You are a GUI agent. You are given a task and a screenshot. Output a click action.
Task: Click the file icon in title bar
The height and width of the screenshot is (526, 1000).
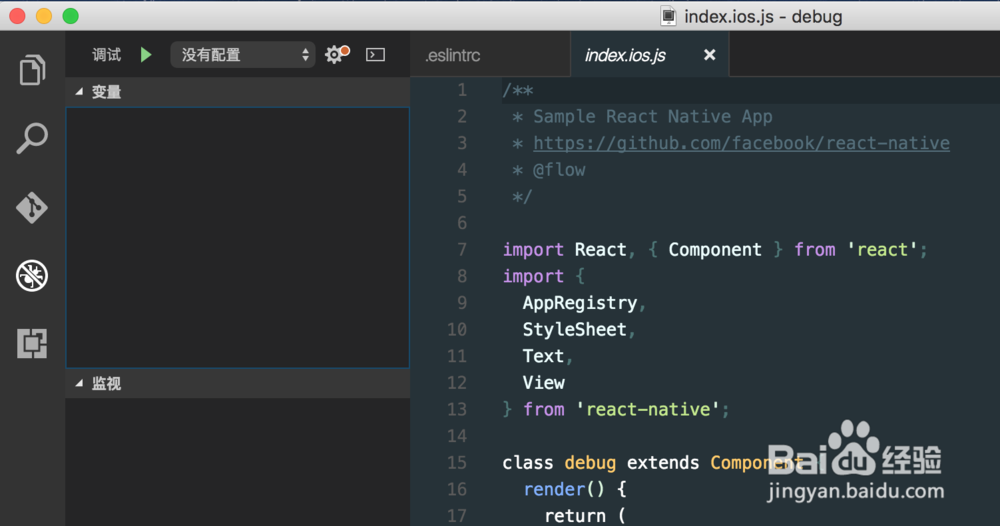[668, 16]
